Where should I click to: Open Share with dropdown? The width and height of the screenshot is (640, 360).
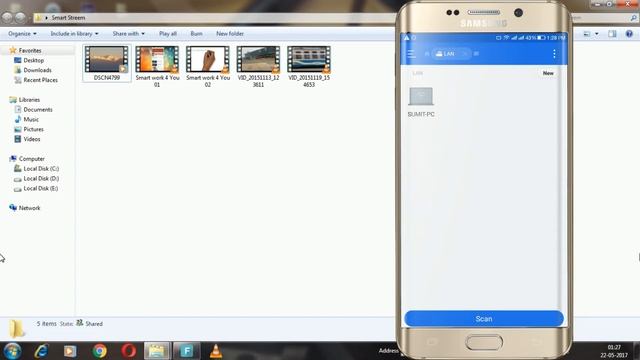click(x=129, y=33)
